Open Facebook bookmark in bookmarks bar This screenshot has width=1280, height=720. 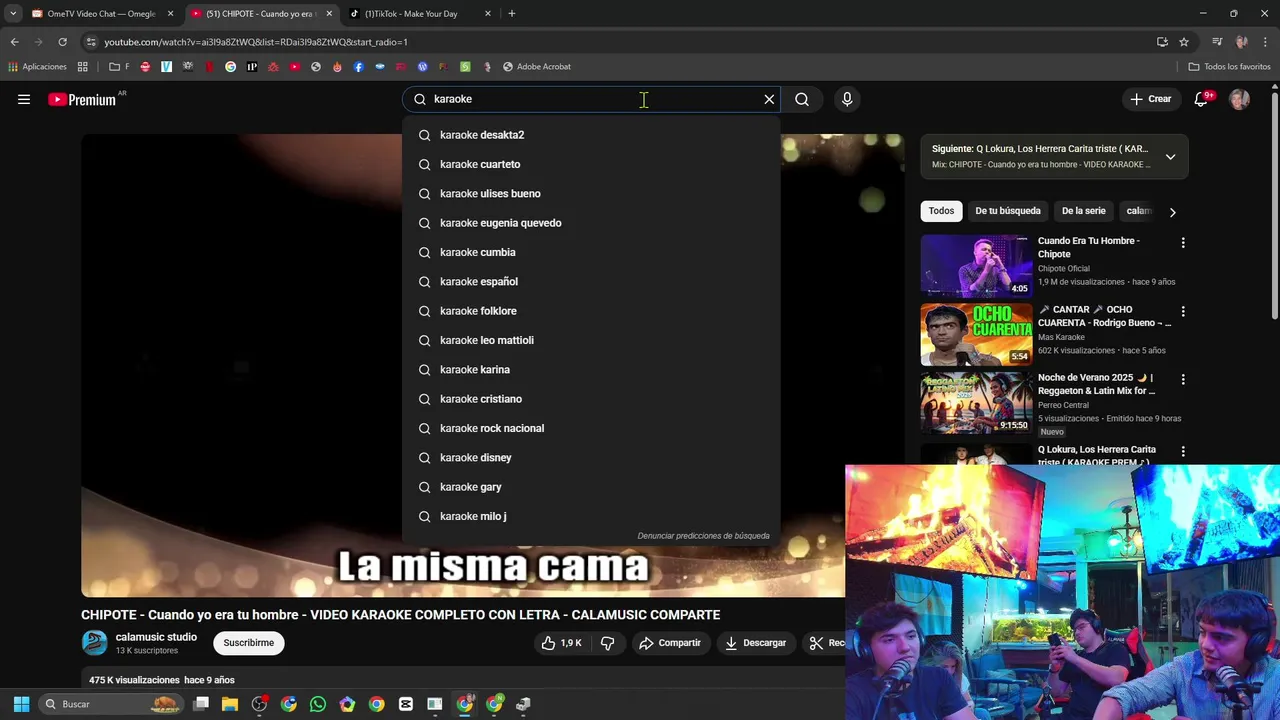click(358, 67)
